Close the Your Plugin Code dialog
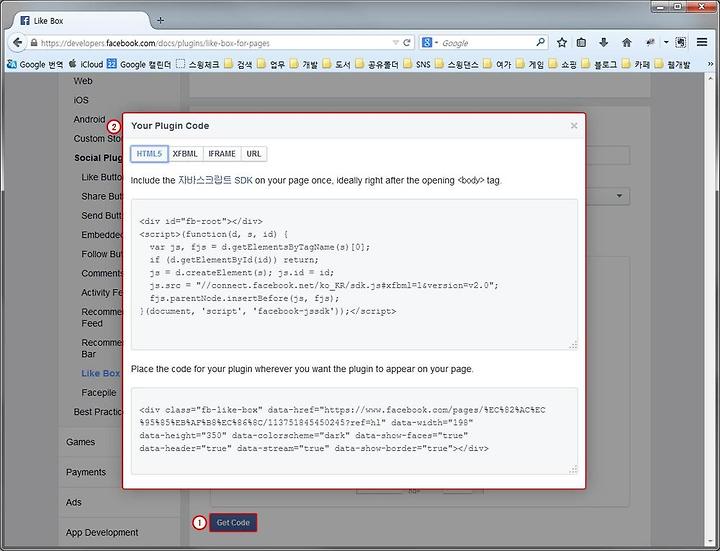This screenshot has height=551, width=720. pyautogui.click(x=574, y=125)
